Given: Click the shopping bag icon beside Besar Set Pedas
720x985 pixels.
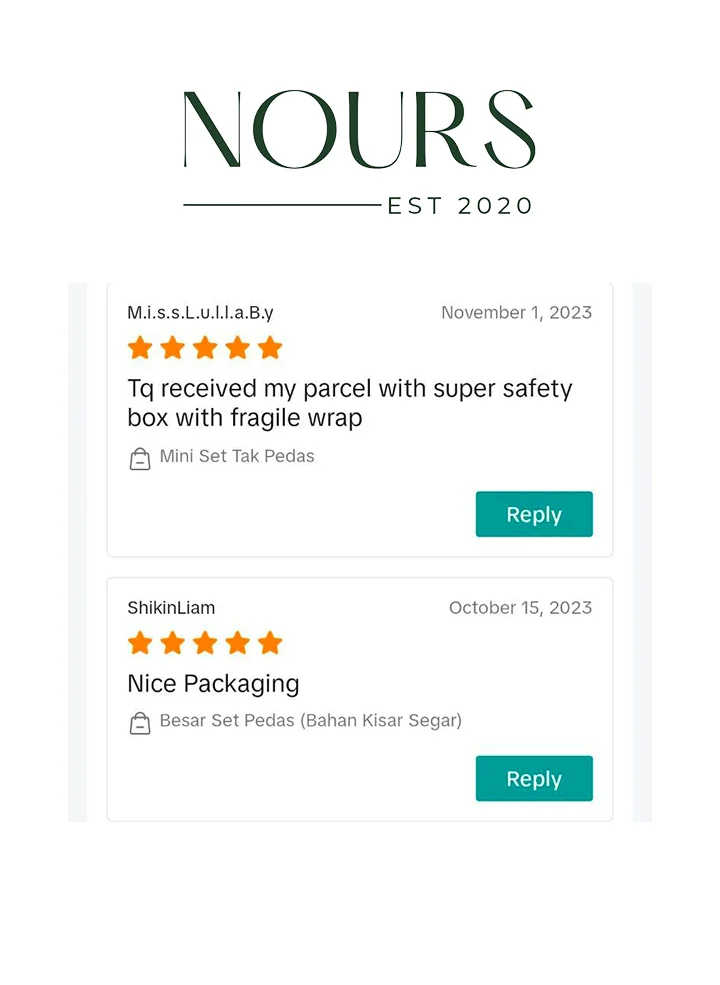Looking at the screenshot, I should pos(140,723).
